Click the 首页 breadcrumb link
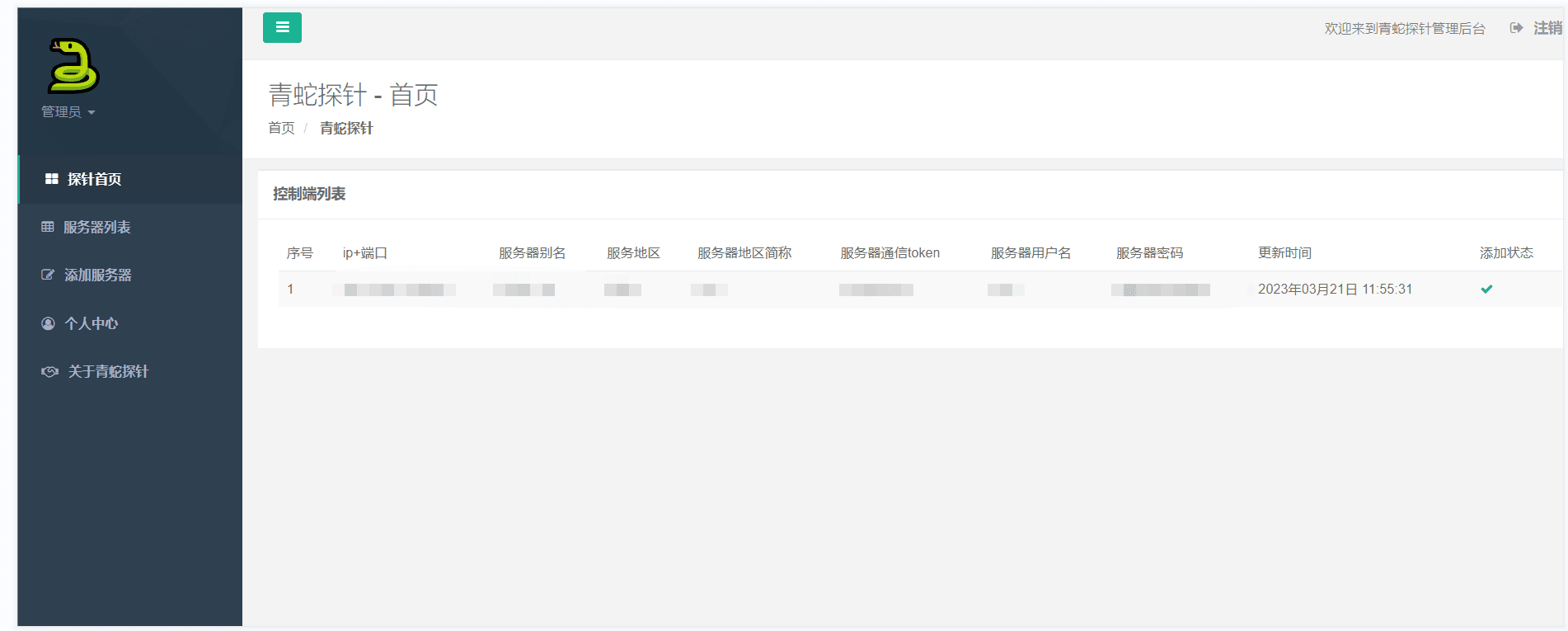Viewport: 1568px width, 631px height. 281,128
